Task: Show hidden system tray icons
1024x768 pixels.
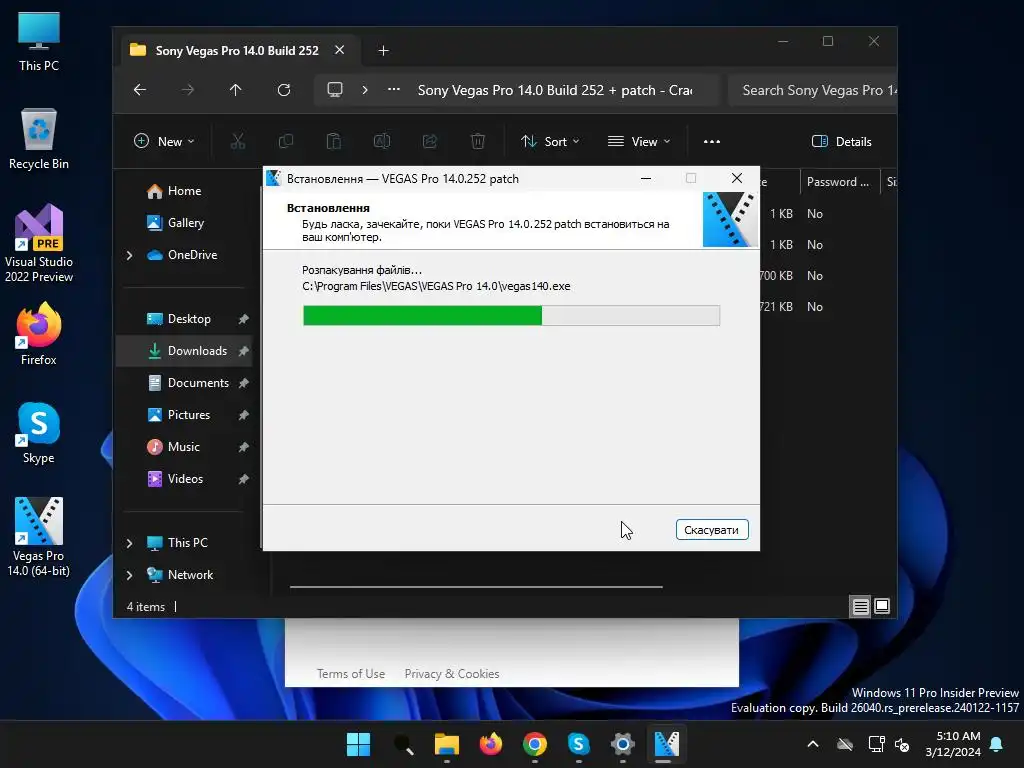Action: pyautogui.click(x=813, y=744)
